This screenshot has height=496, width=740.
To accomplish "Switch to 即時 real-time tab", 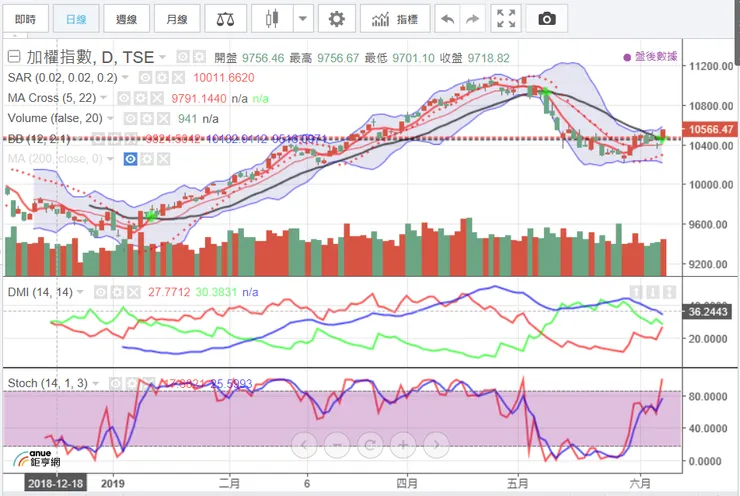I will pos(25,19).
